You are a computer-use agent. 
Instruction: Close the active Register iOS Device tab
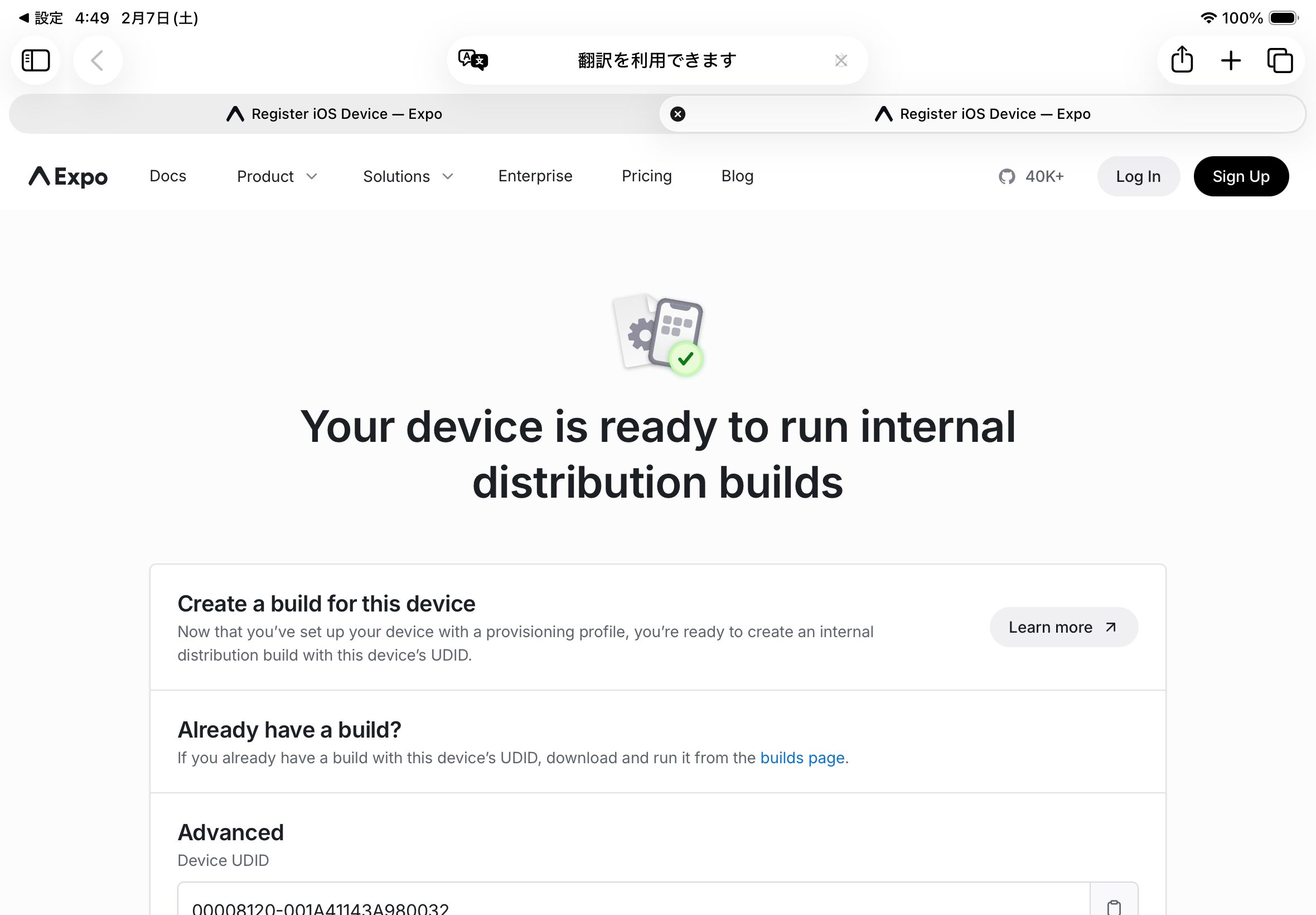[678, 114]
